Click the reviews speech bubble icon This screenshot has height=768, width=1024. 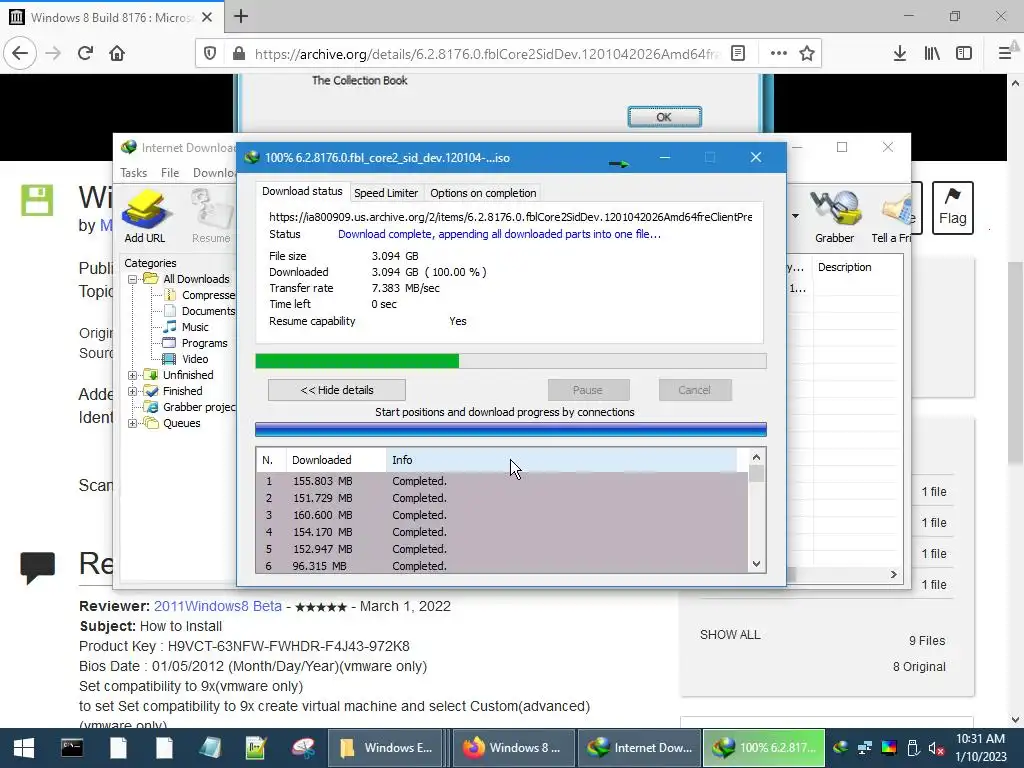(x=37, y=567)
